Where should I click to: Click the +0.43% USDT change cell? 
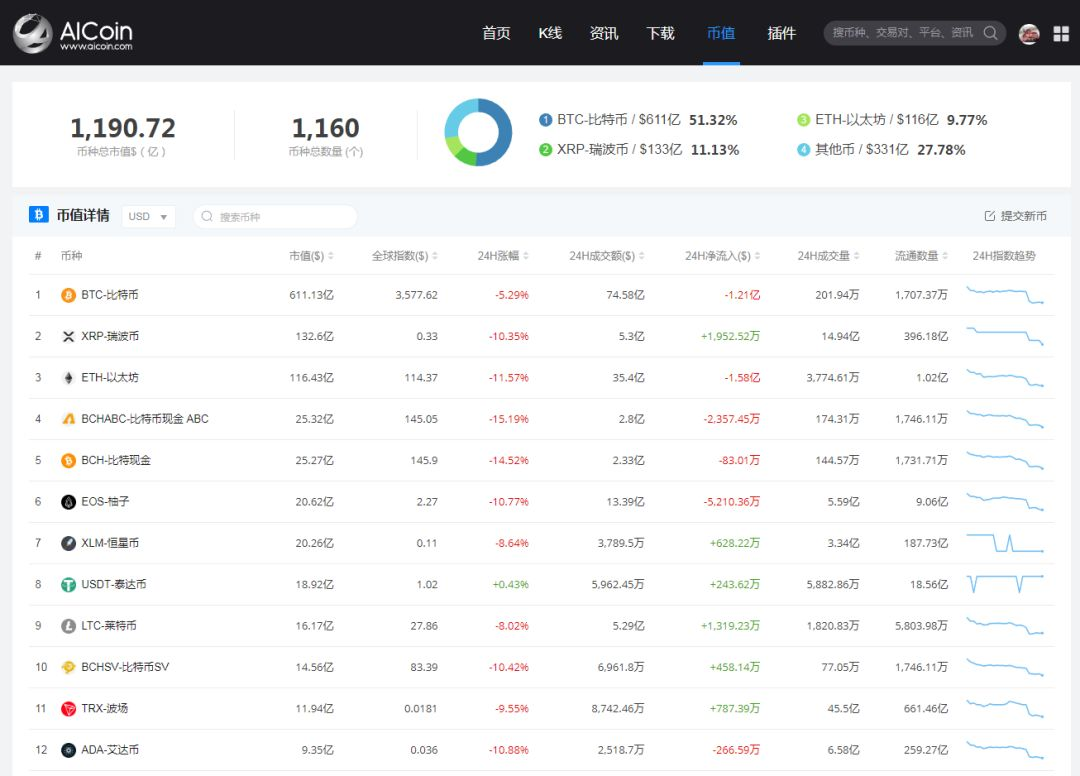[x=510, y=584]
